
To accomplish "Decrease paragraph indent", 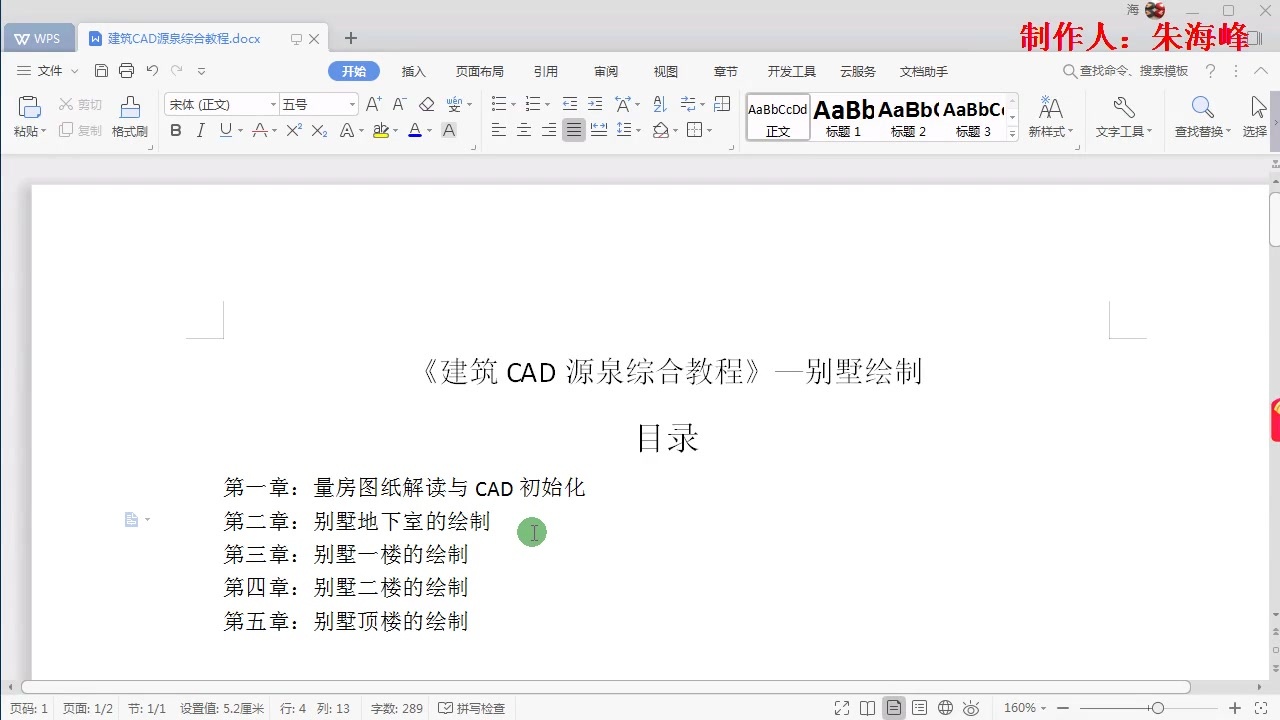I will [x=570, y=104].
